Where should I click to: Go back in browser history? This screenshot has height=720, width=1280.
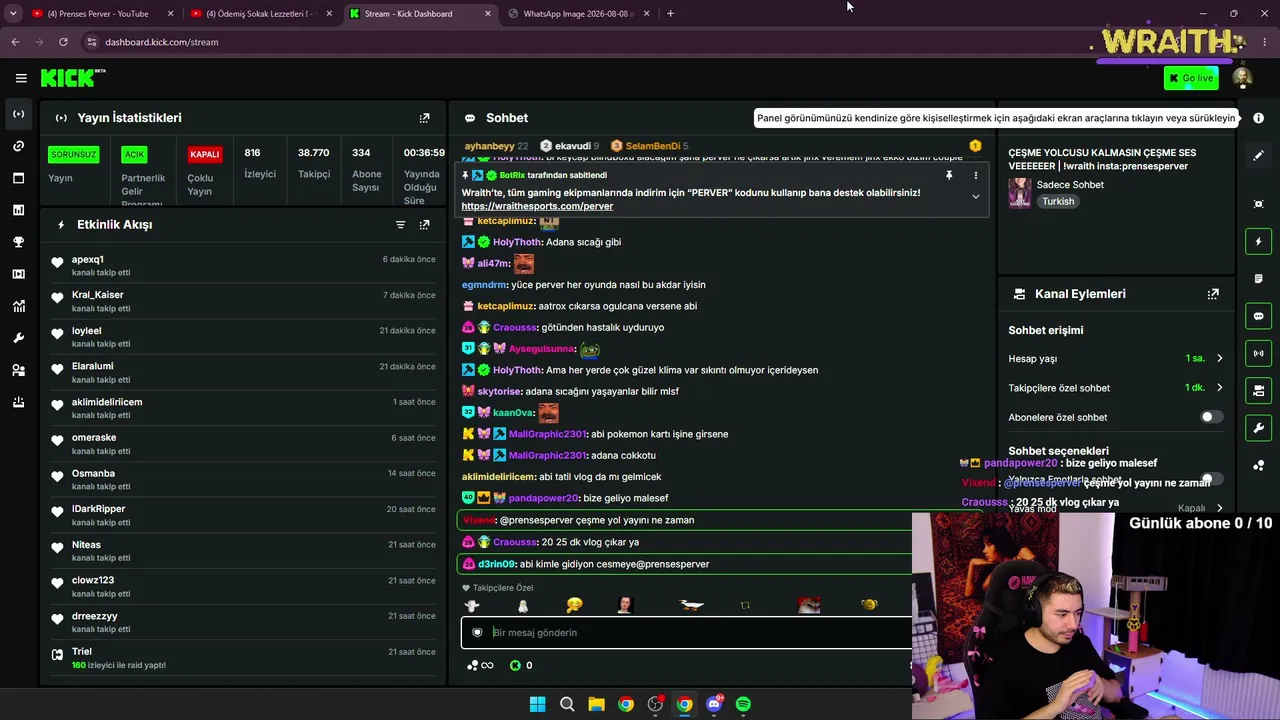pos(15,42)
